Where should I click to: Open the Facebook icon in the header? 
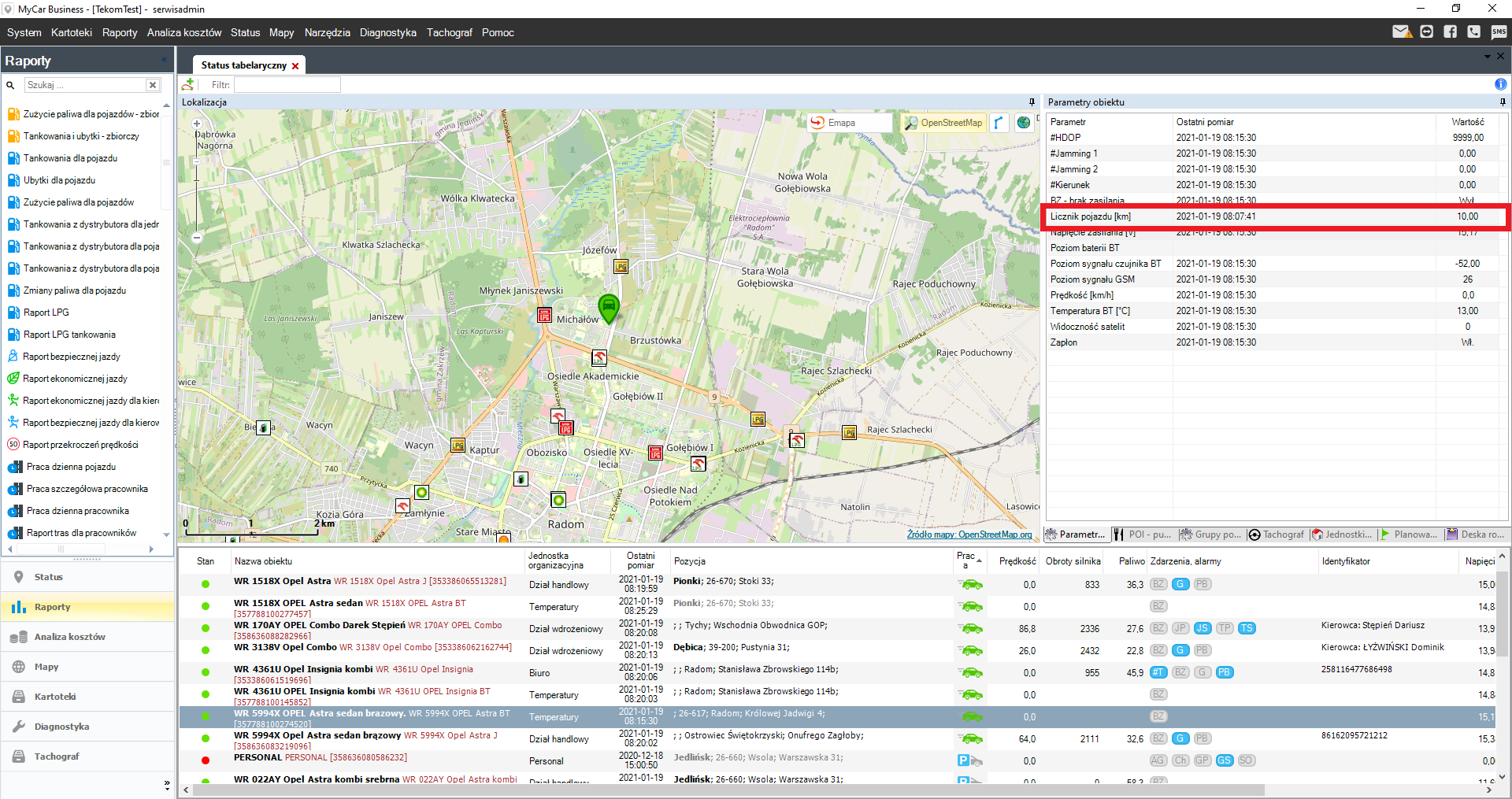1450,32
